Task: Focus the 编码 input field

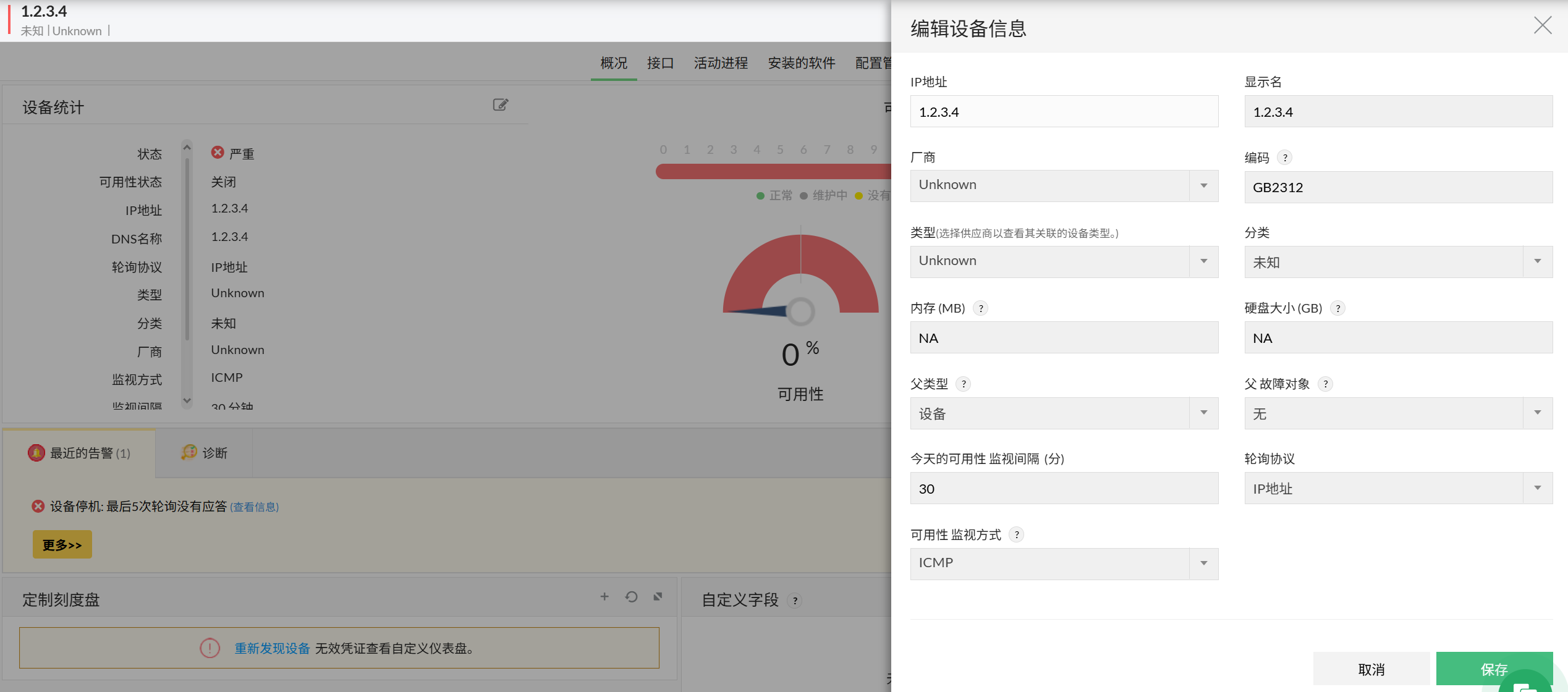Action: point(1398,187)
